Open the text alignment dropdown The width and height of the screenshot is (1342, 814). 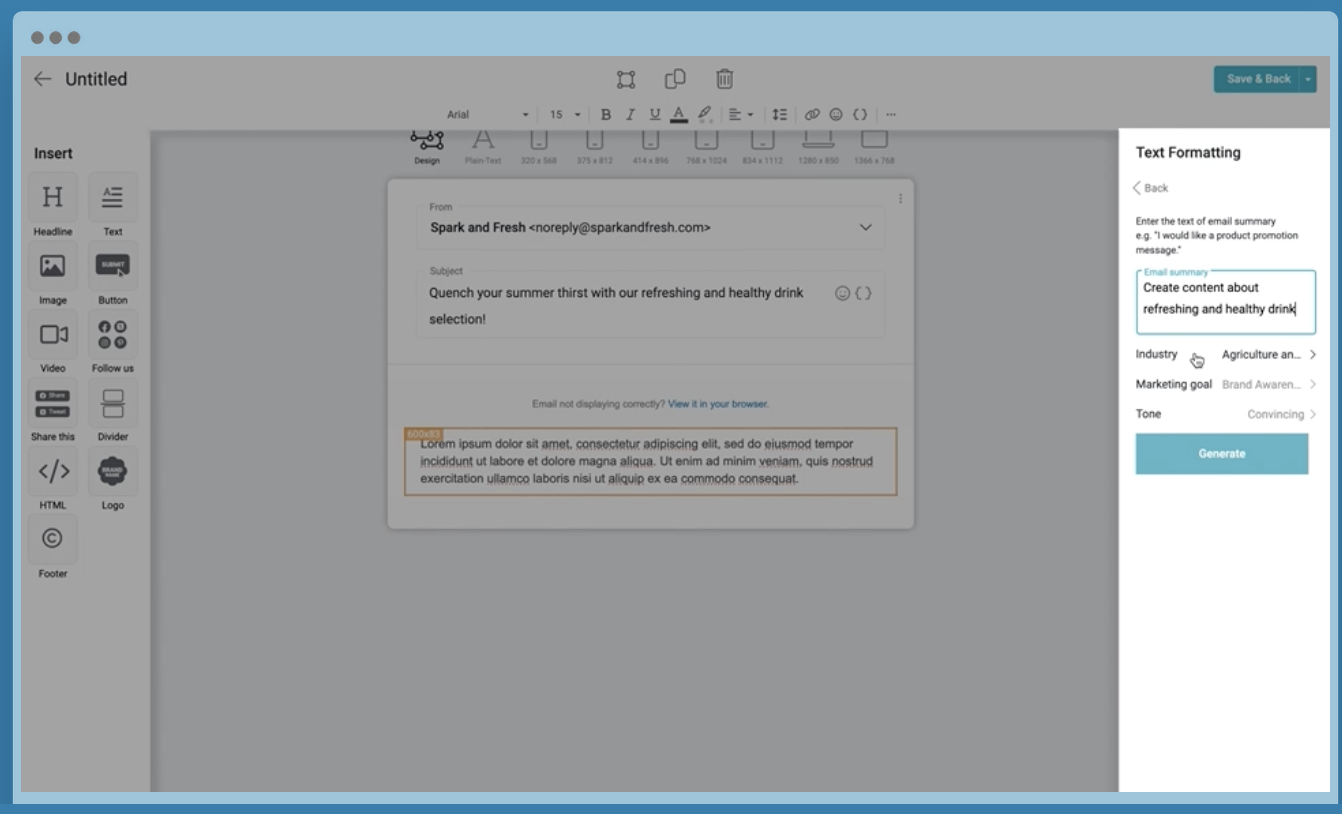coord(741,114)
